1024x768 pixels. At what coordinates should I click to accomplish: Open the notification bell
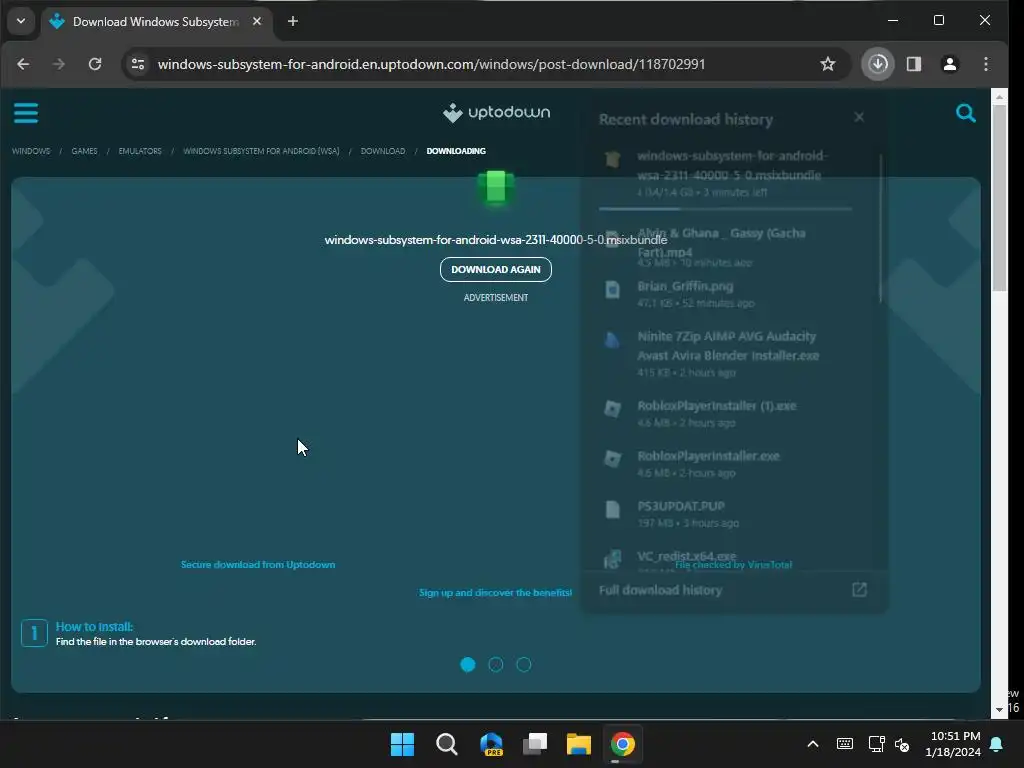click(997, 744)
